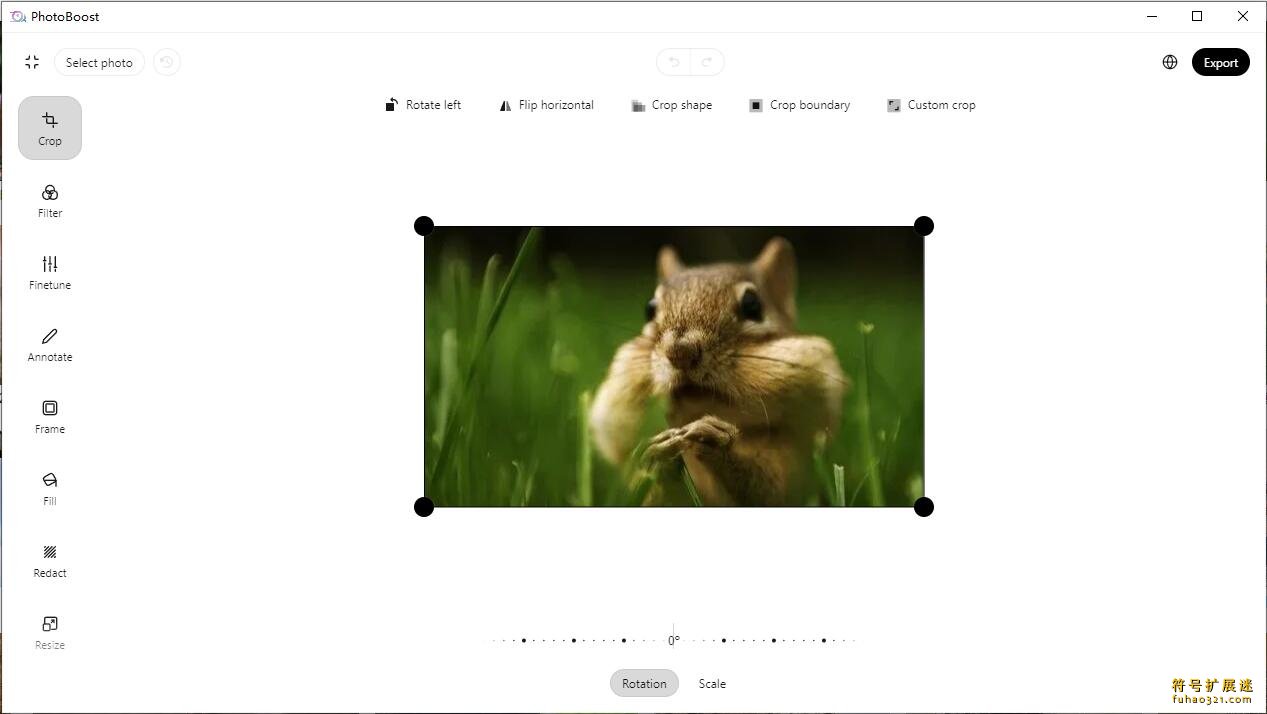1267x714 pixels.
Task: Select the Frame tool
Action: click(x=49, y=416)
